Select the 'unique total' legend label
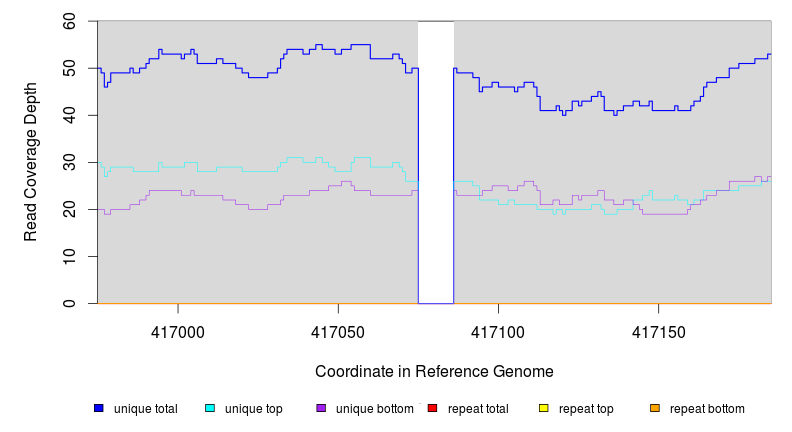Viewport: 792px width, 432px height. [146, 409]
